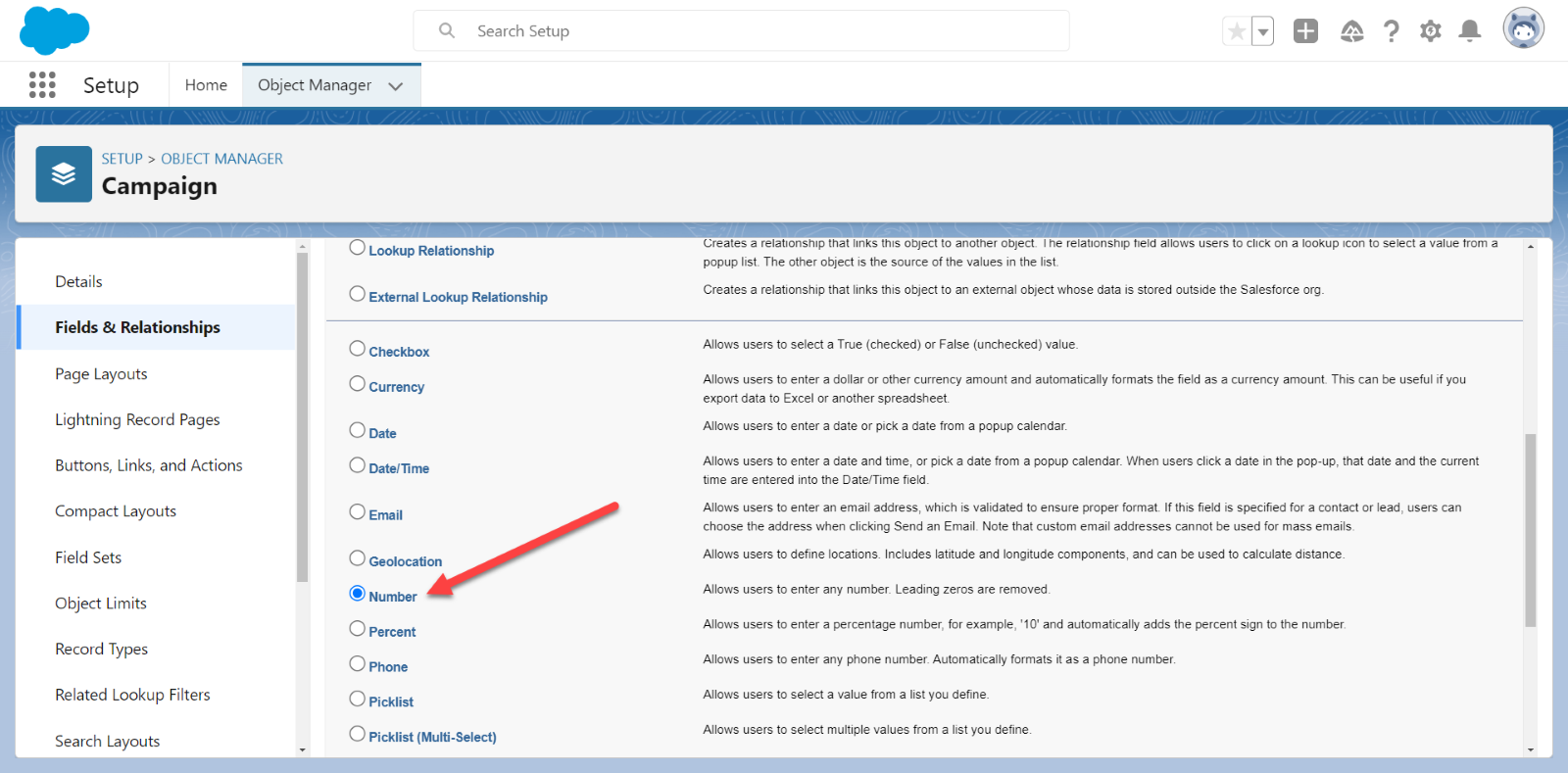The width and height of the screenshot is (1568, 773).
Task: Open Page Layouts in the sidebar
Action: (x=101, y=373)
